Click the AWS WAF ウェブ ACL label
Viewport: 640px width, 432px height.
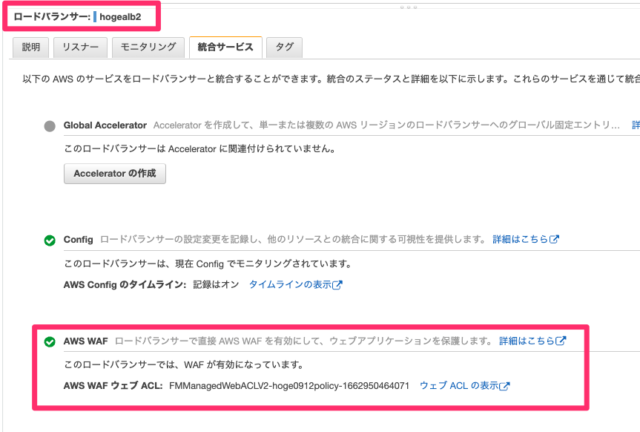[x=113, y=386]
